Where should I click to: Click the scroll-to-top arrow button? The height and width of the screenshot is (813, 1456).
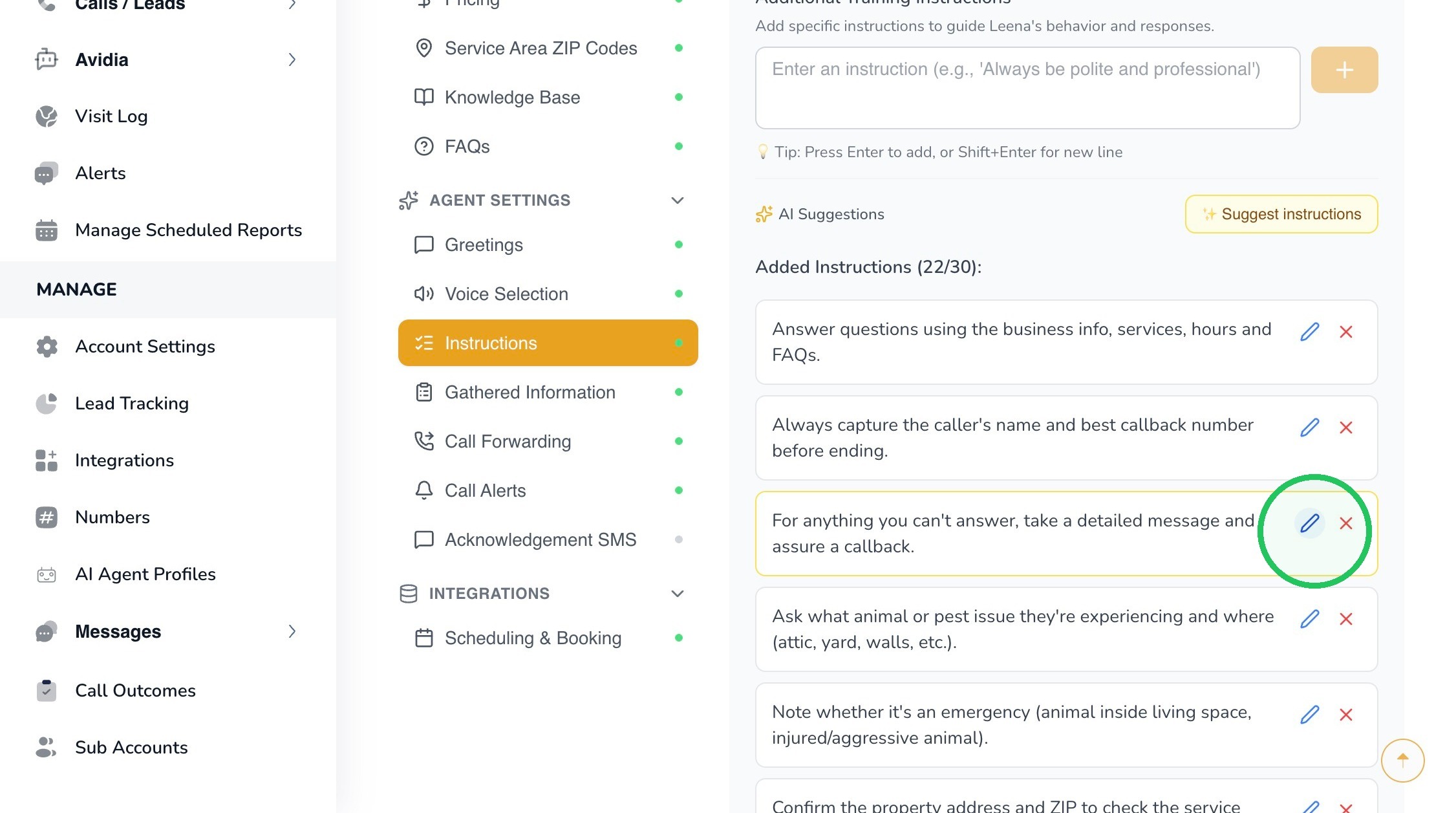point(1402,760)
